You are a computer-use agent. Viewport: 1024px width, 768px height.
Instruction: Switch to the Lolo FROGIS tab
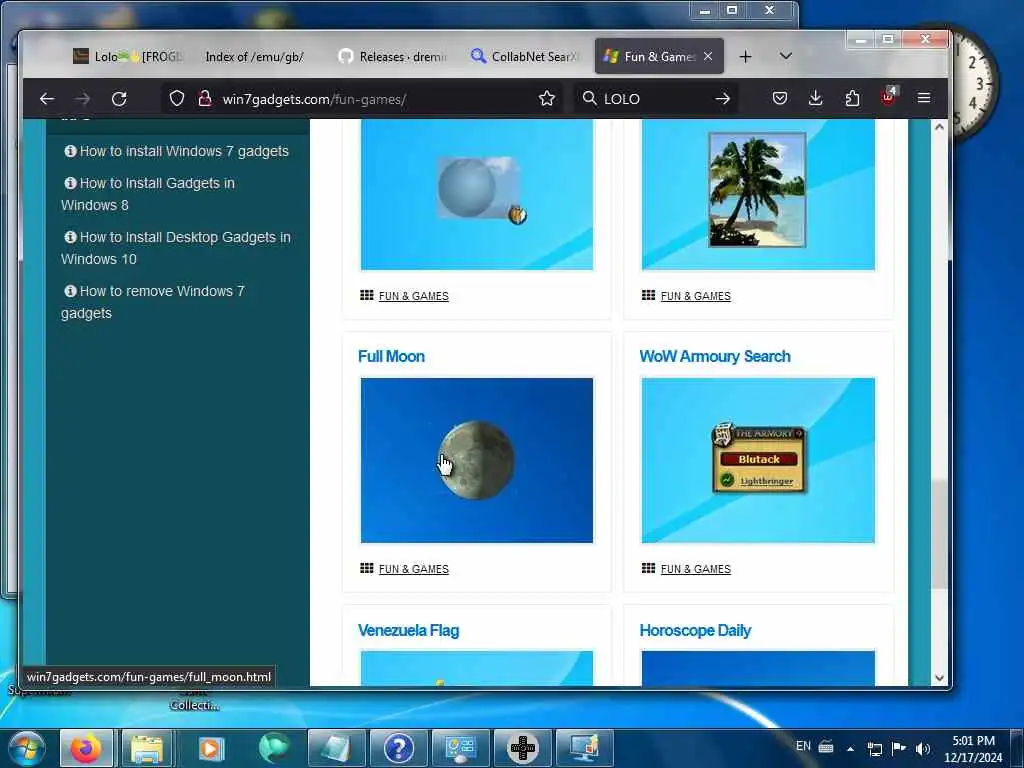click(x=128, y=57)
